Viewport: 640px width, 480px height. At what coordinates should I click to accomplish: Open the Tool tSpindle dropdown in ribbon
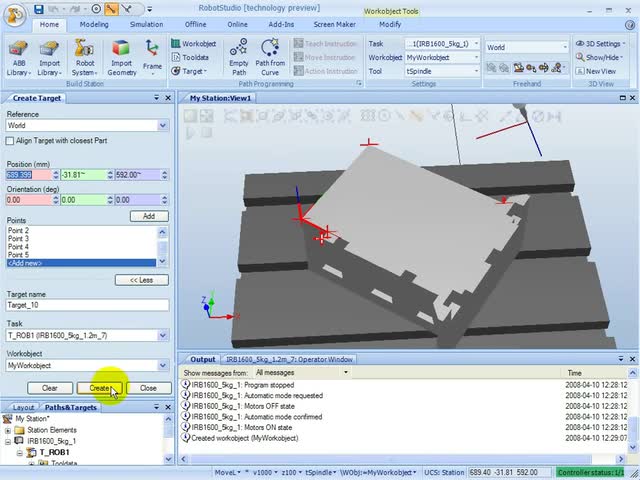[476, 71]
